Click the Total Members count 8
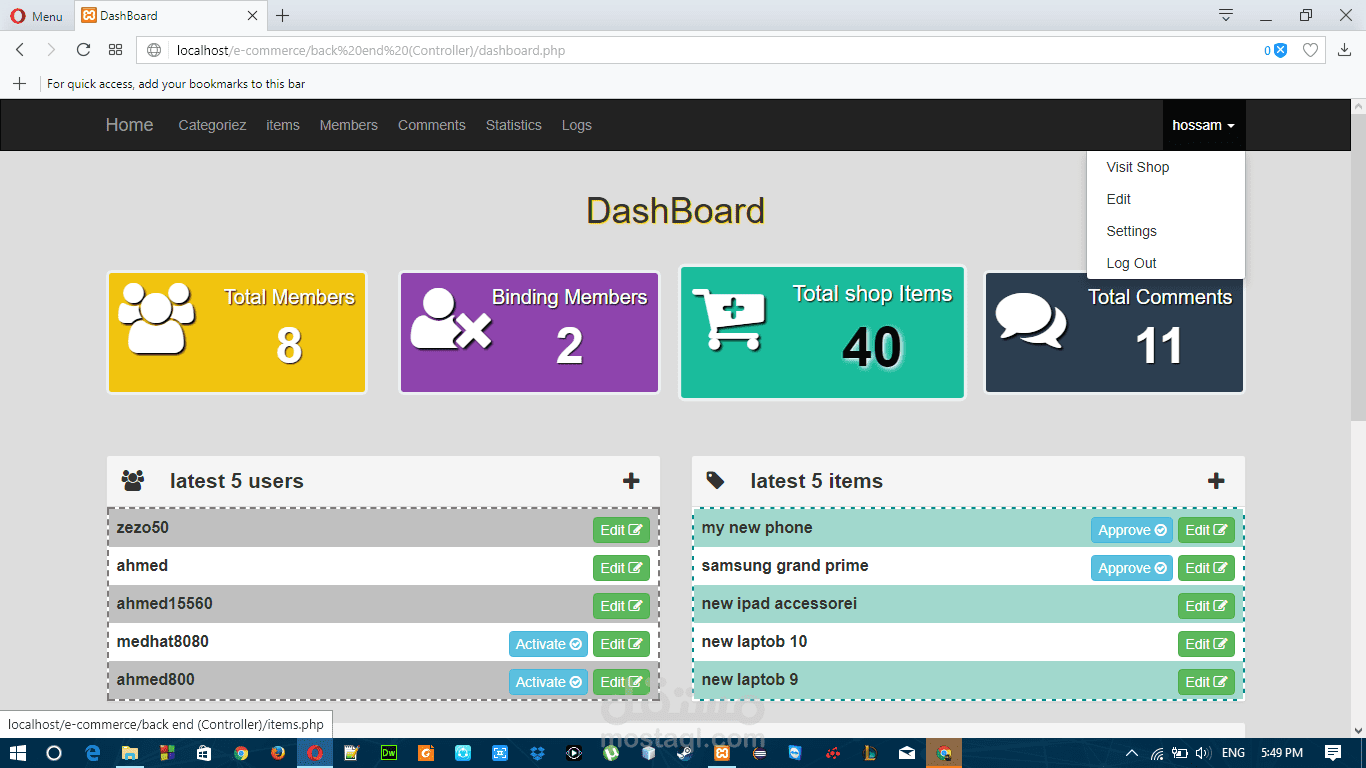1366x768 pixels. click(x=289, y=346)
